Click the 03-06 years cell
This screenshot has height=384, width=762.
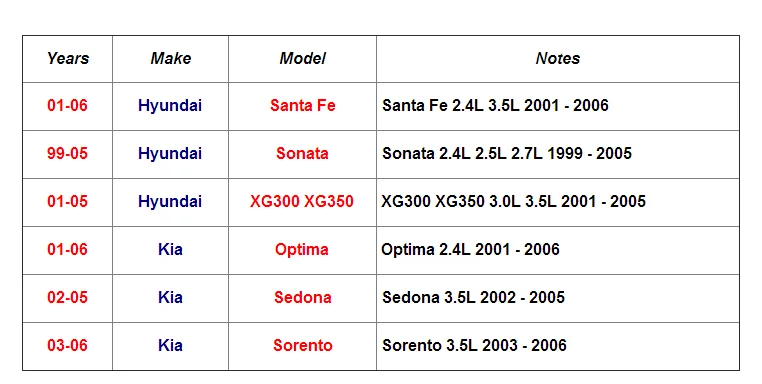point(68,346)
